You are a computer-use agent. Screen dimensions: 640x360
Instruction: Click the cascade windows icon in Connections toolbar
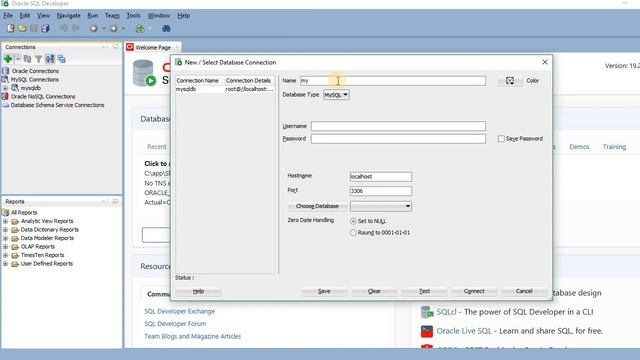click(x=61, y=59)
